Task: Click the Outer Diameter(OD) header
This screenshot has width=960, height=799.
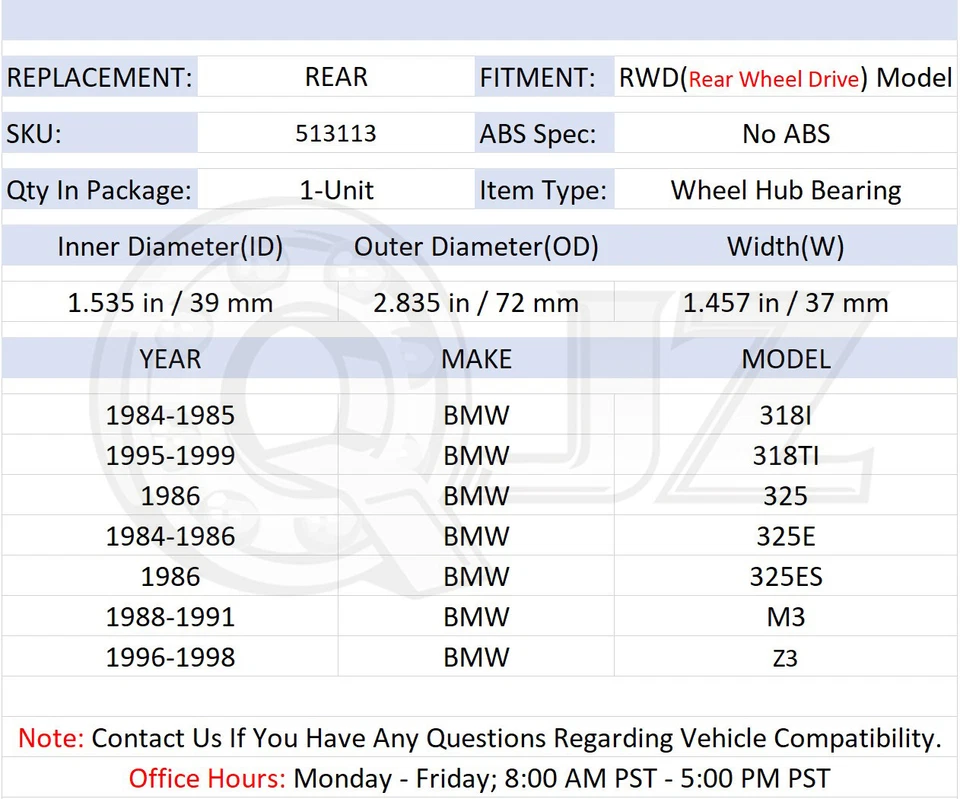Action: (476, 247)
